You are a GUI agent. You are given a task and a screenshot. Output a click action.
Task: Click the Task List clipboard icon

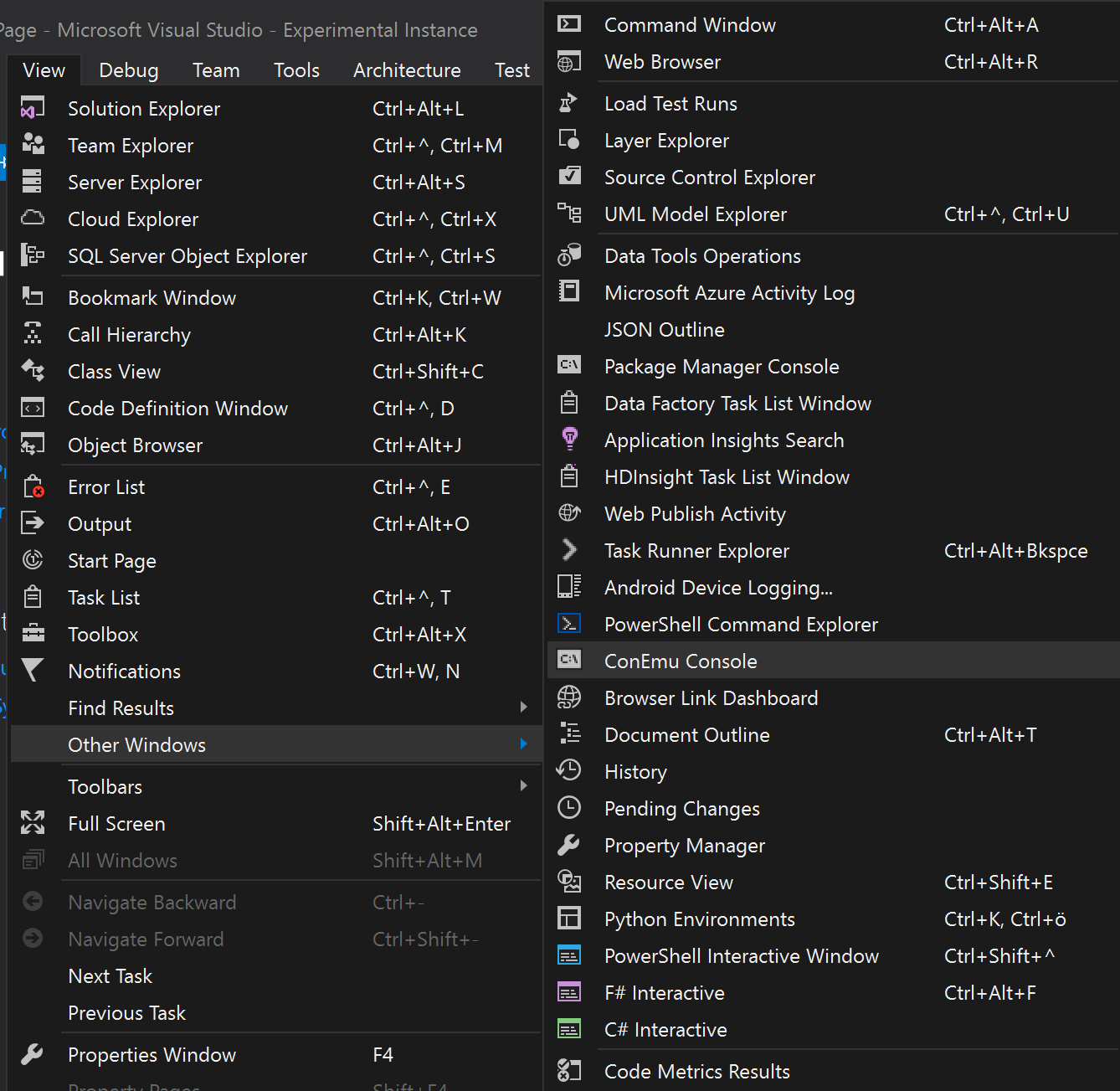coord(33,598)
